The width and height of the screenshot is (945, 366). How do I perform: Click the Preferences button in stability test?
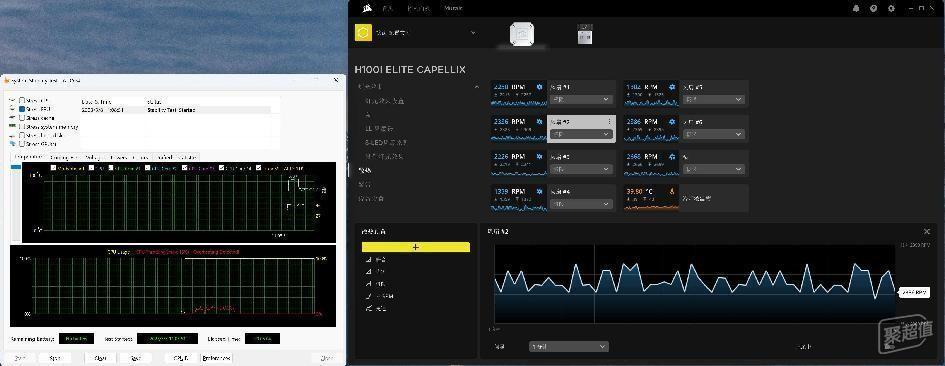point(217,358)
